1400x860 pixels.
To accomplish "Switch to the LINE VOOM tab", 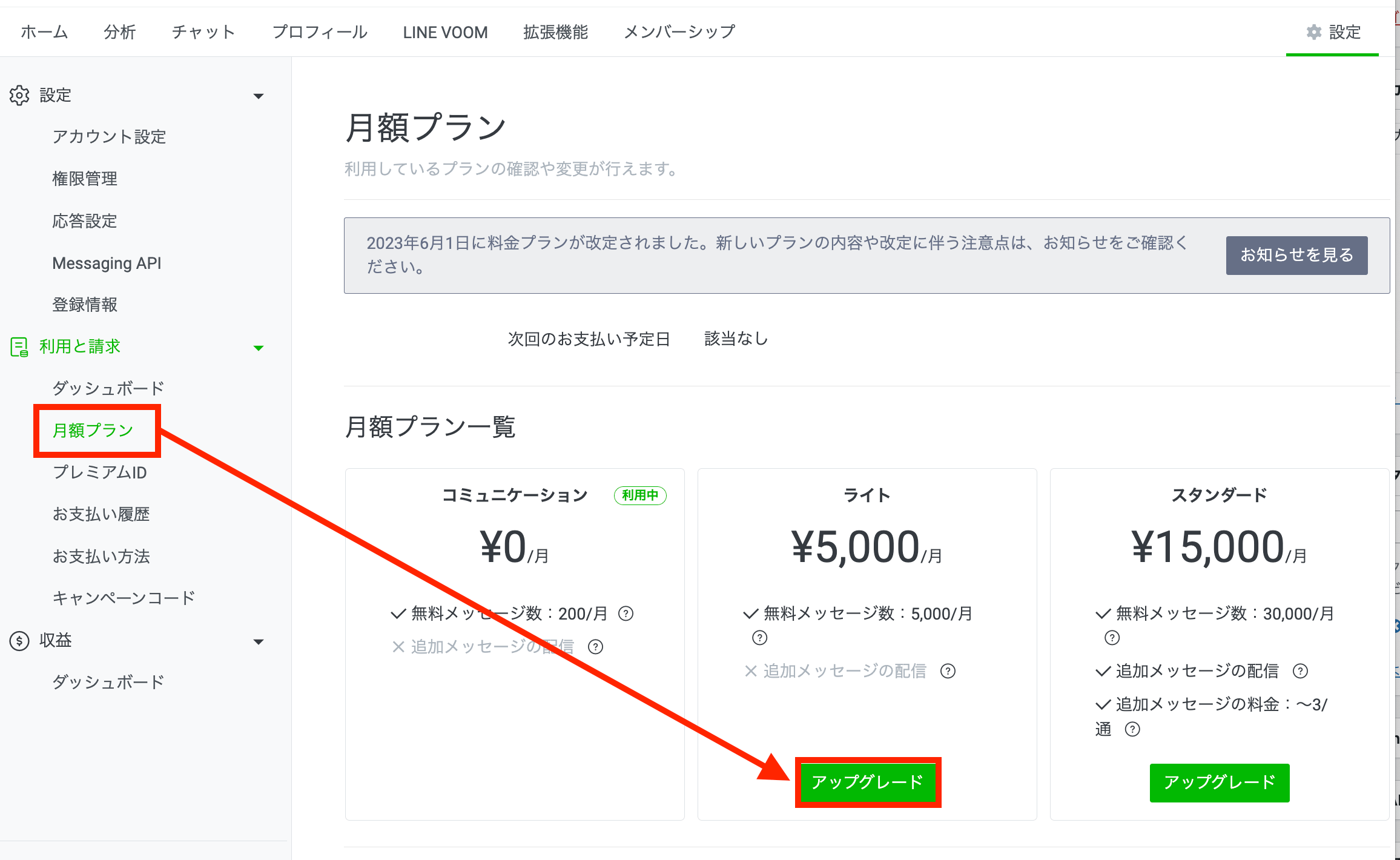I will pyautogui.click(x=445, y=32).
